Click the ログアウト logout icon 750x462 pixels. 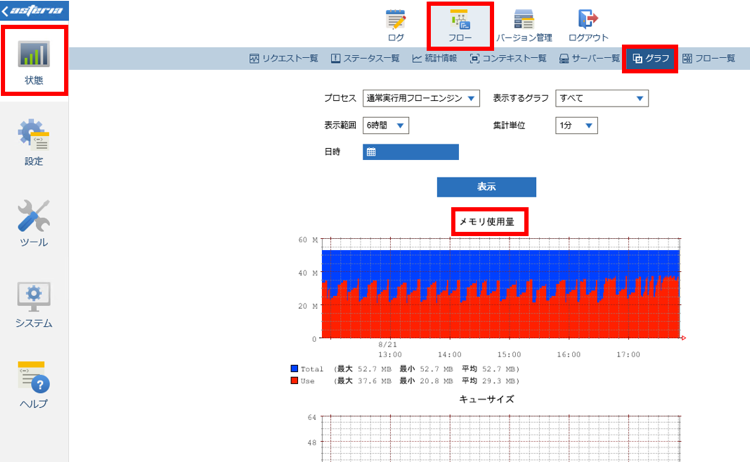coord(588,25)
